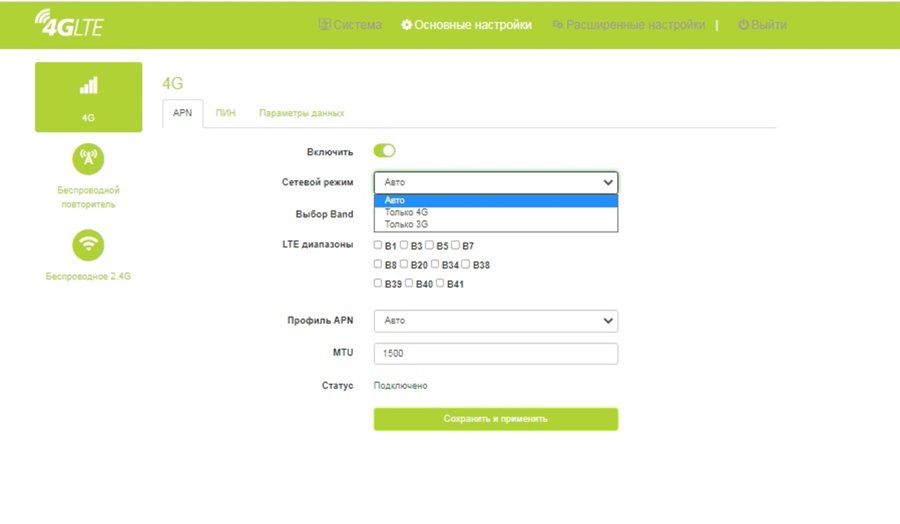The image size is (900, 524).
Task: Click the power icon beside Выйти
Action: pyautogui.click(x=743, y=24)
